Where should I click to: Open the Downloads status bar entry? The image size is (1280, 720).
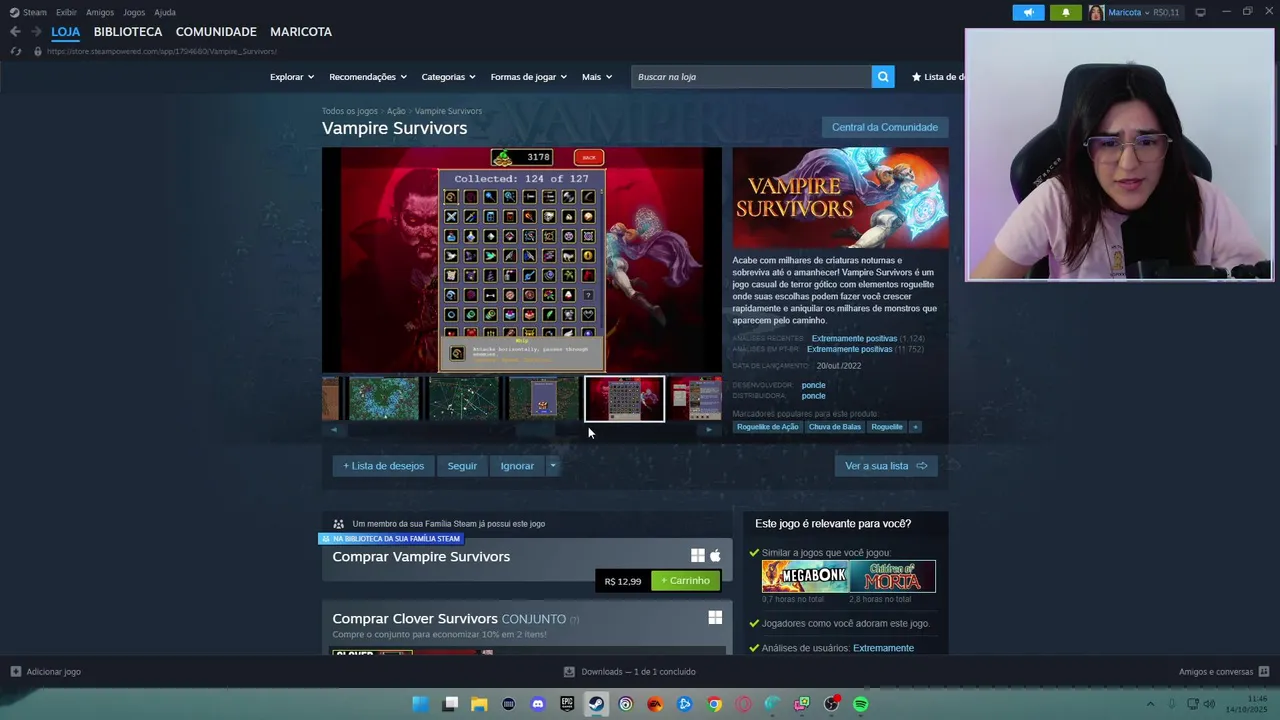pyautogui.click(x=630, y=672)
